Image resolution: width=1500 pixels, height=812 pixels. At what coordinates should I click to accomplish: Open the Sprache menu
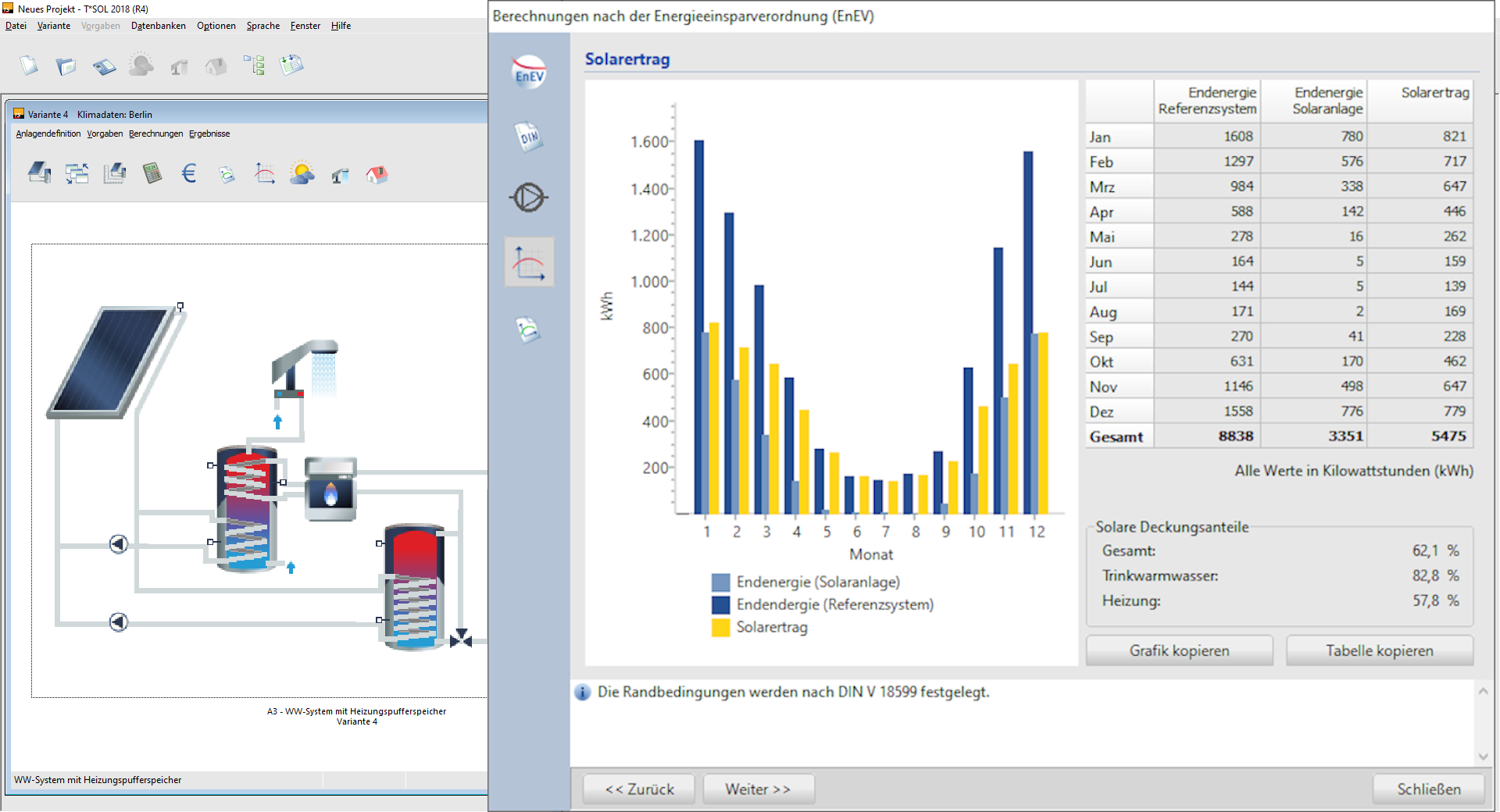[x=263, y=26]
